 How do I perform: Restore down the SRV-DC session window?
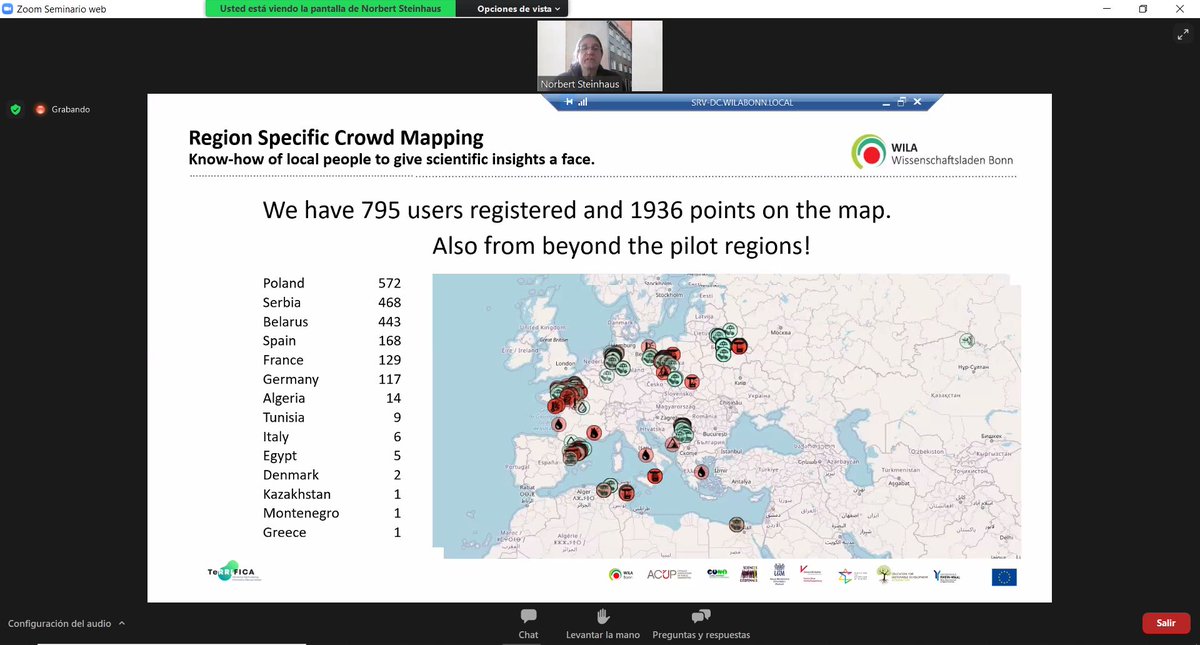point(901,101)
